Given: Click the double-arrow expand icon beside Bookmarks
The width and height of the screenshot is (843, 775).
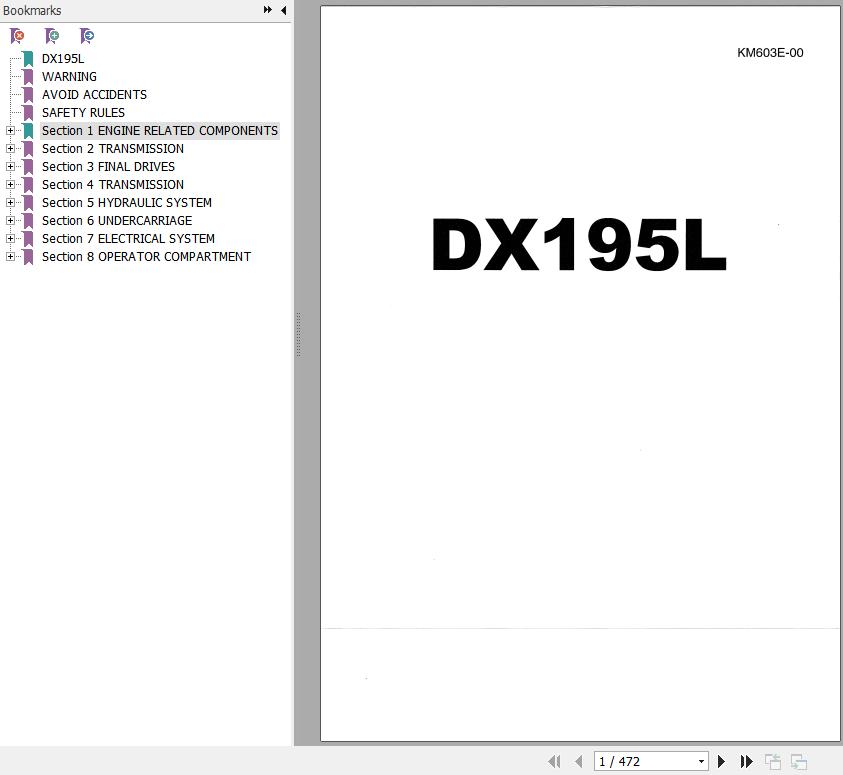Looking at the screenshot, I should tap(267, 10).
